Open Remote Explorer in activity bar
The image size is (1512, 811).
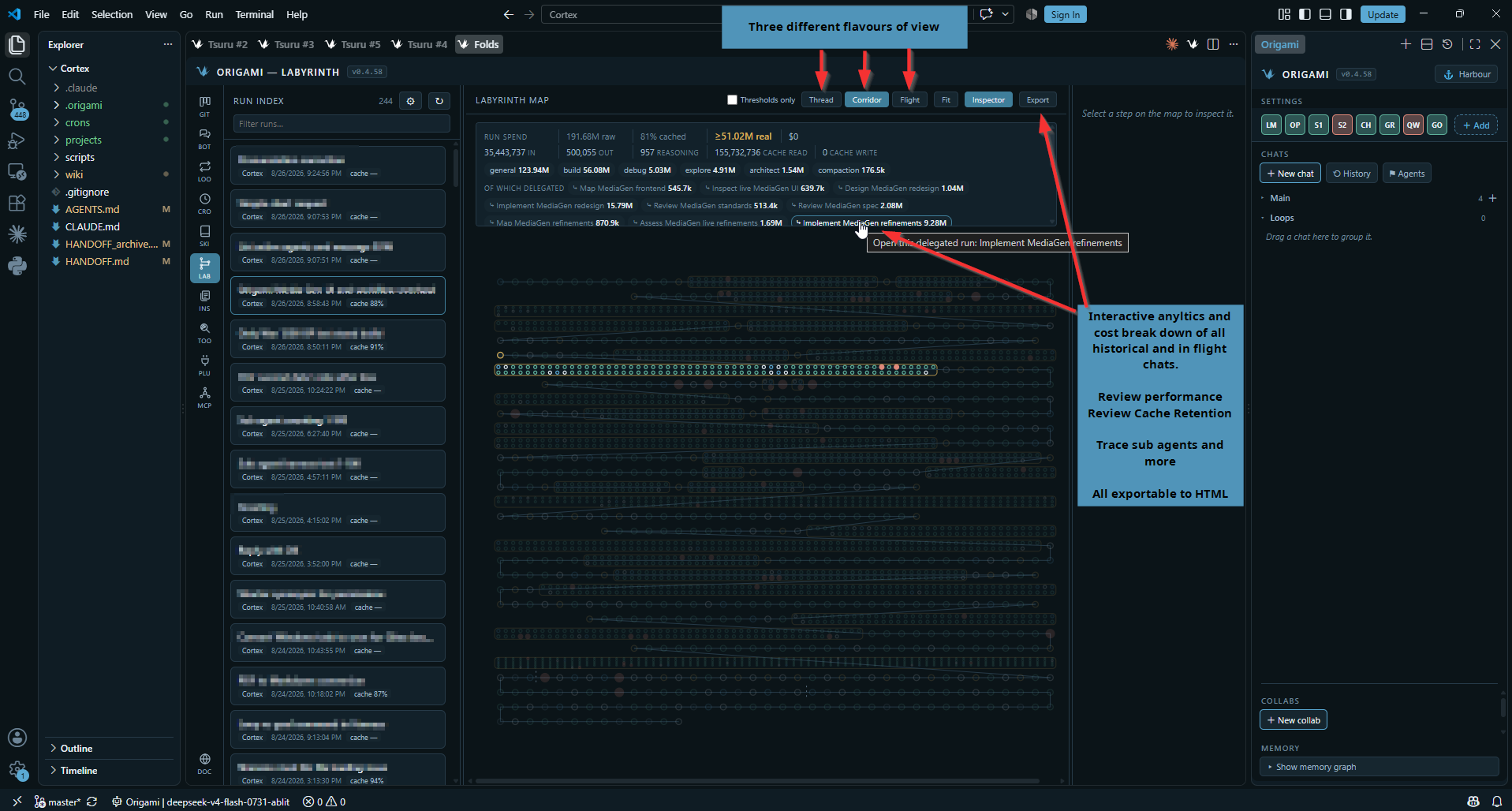tap(17, 172)
